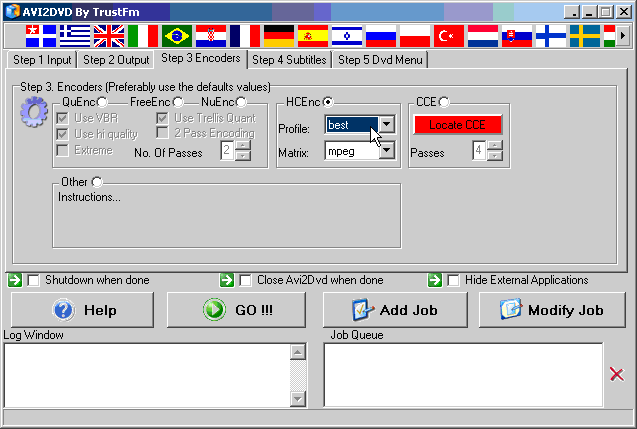Open the HCEnc Matrix dropdown
The image size is (637, 429).
point(387,151)
